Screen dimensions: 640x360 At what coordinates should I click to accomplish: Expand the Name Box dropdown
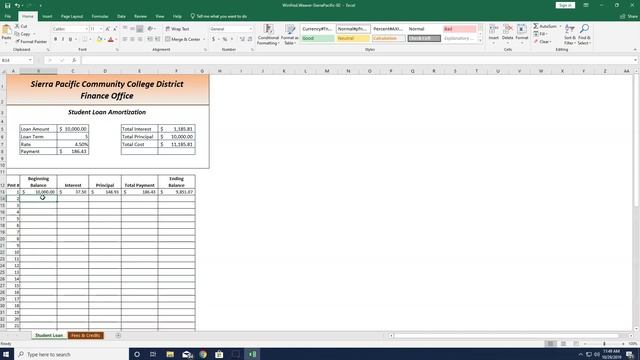point(30,60)
